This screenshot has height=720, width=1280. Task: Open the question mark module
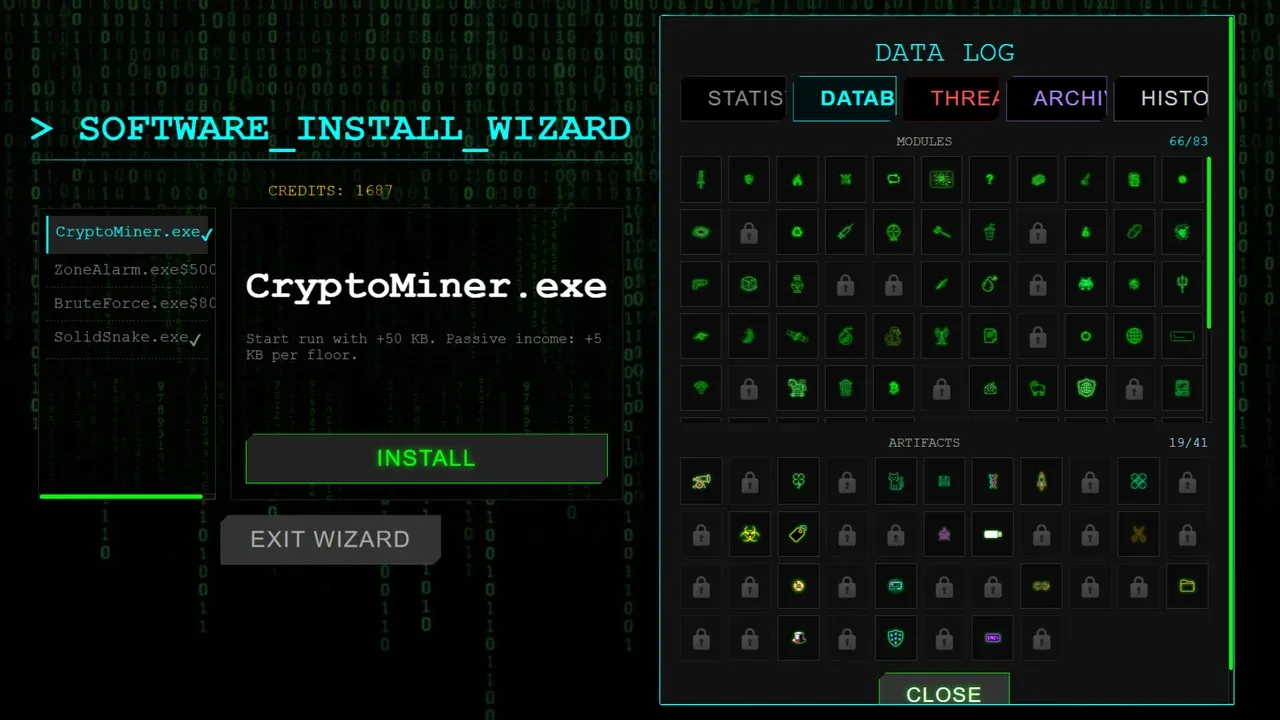[x=990, y=180]
